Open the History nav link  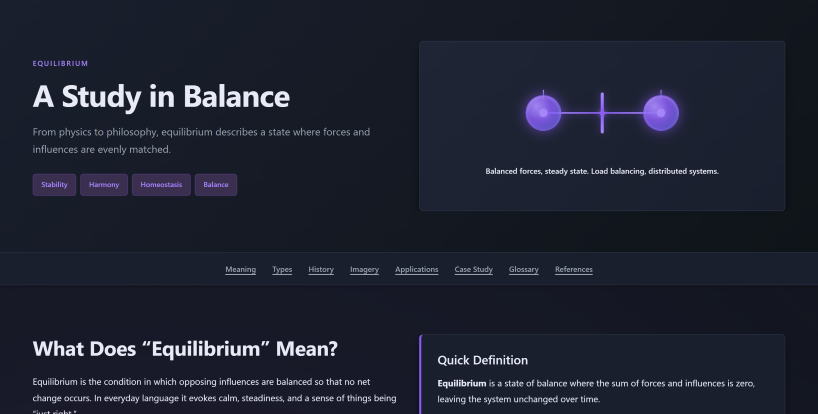coord(321,270)
